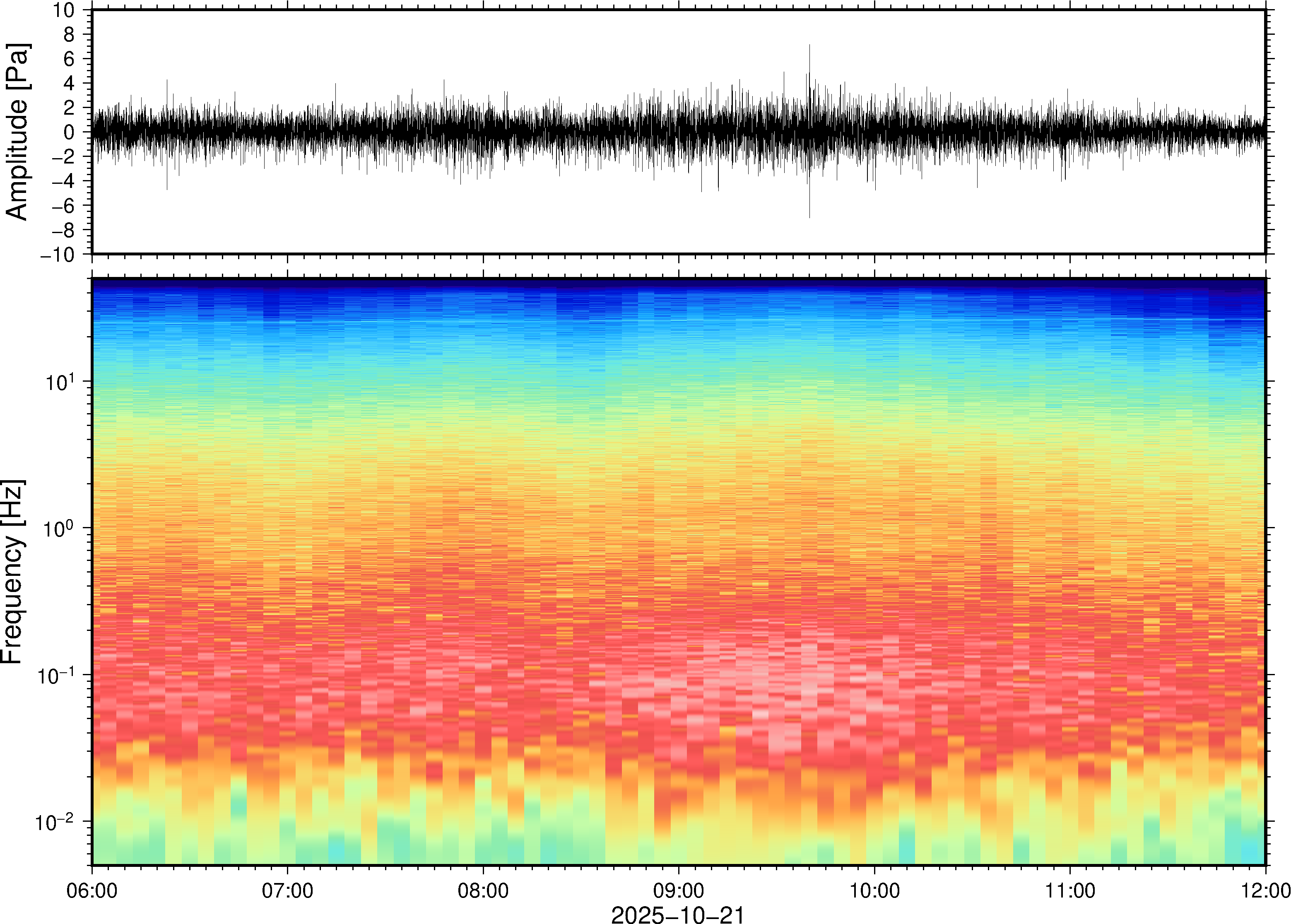This screenshot has width=1291, height=924.
Task: Click the Frequency [Hz] axis title
Action: (12, 571)
